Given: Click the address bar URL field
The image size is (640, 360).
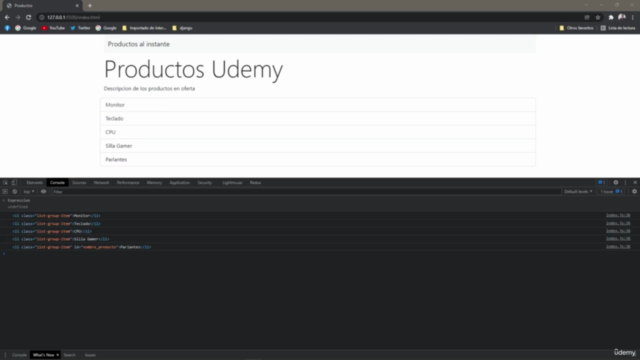Looking at the screenshot, I should coord(310,17).
